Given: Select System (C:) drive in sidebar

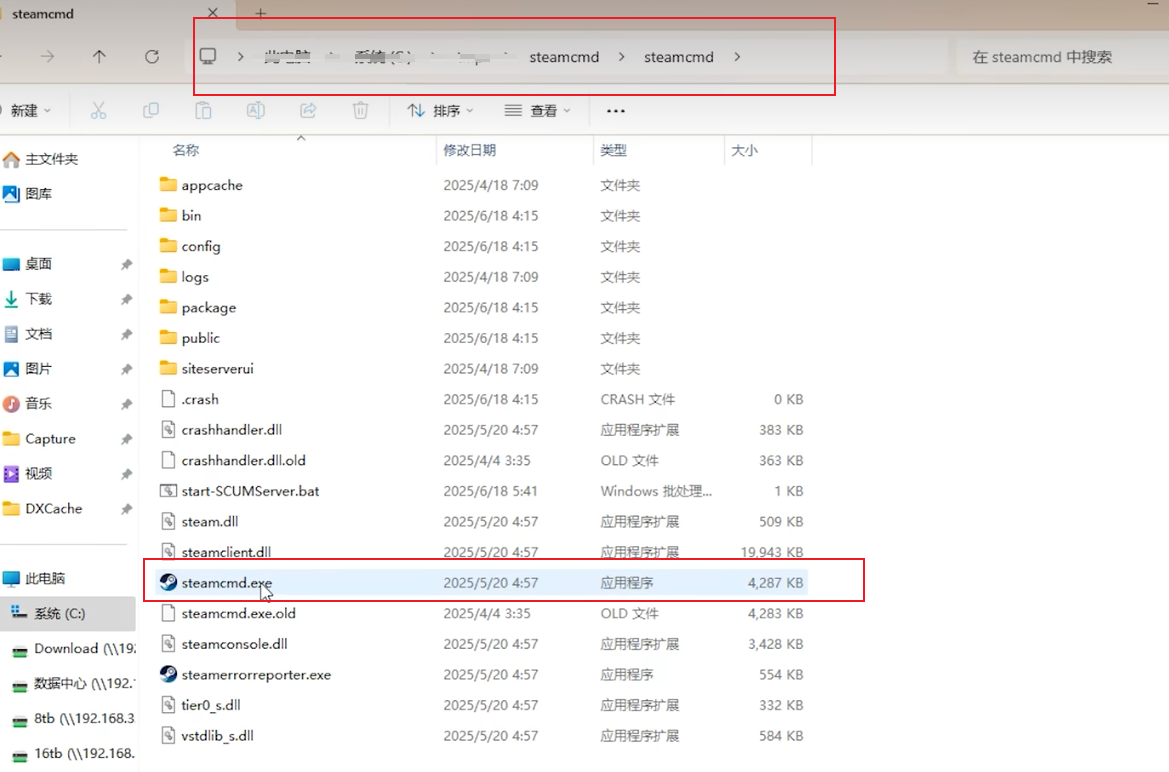Looking at the screenshot, I should coord(68,614).
